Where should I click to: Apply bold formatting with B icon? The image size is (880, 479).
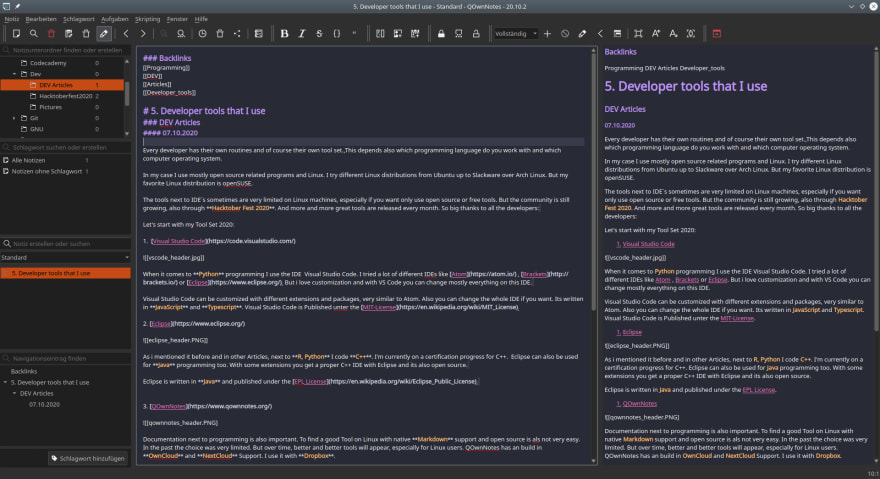(x=285, y=34)
